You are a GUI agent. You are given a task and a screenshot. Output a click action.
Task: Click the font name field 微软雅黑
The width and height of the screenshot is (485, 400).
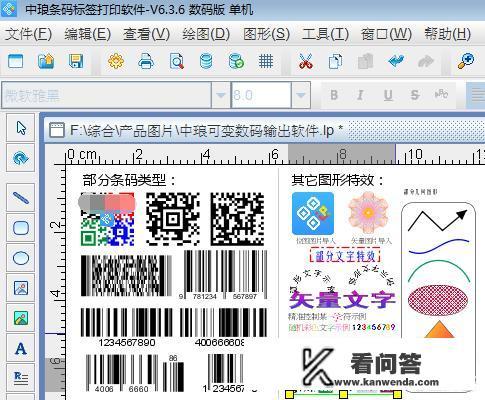[x=106, y=95]
